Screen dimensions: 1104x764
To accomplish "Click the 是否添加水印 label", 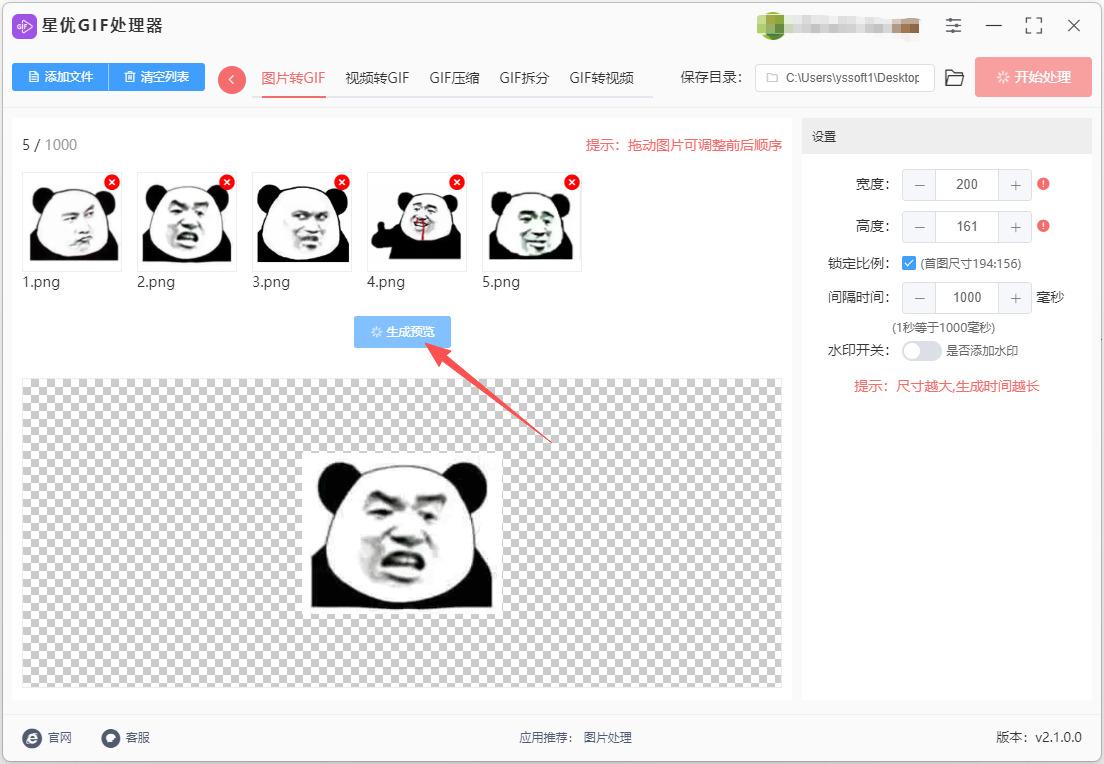I will [x=981, y=351].
